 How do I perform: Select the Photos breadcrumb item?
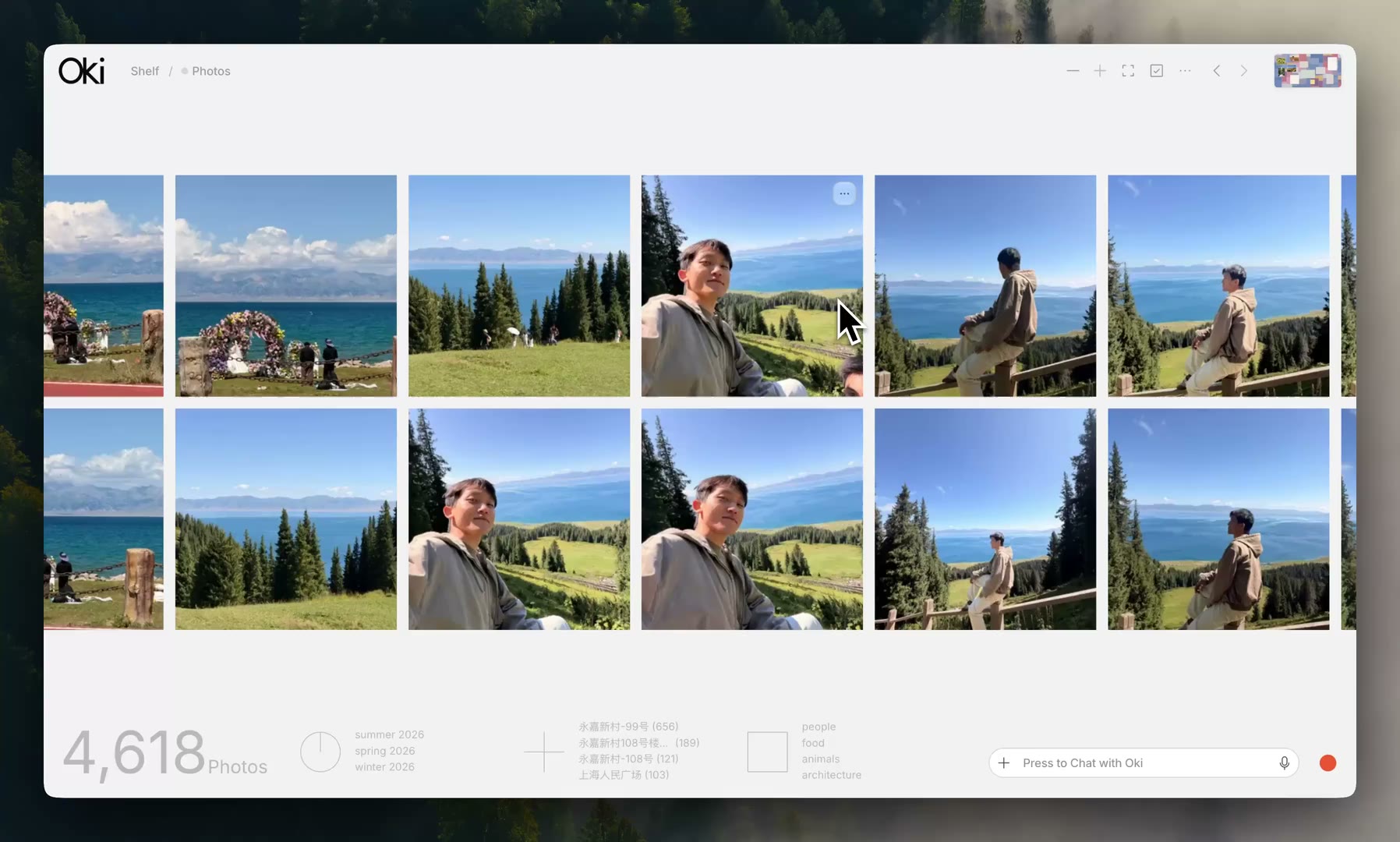click(210, 71)
